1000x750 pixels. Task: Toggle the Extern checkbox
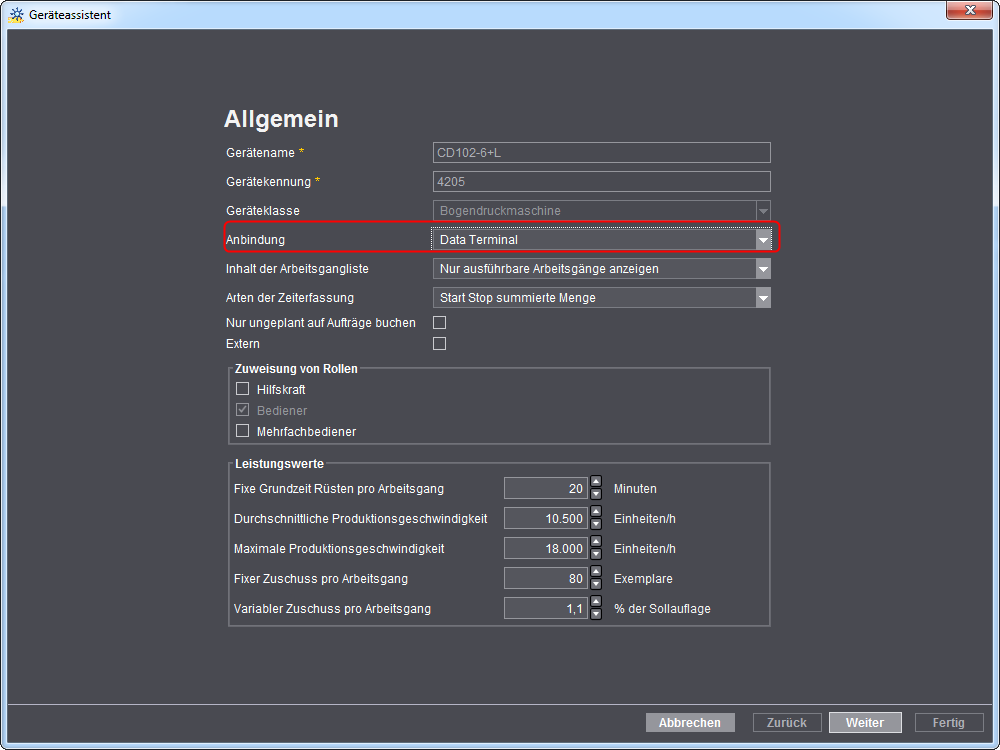point(439,344)
